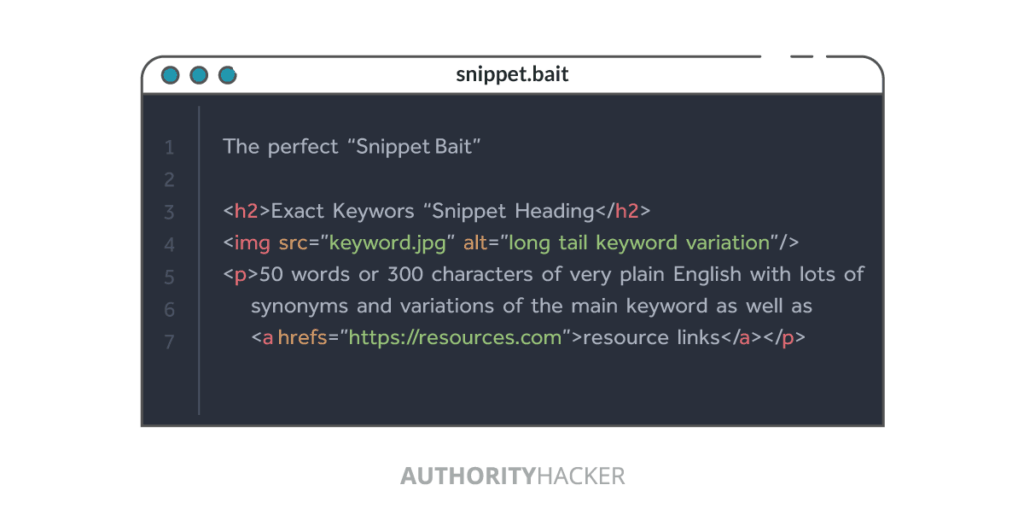The height and width of the screenshot is (520, 1024).
Task: Click the closing p tag
Action: 787,338
